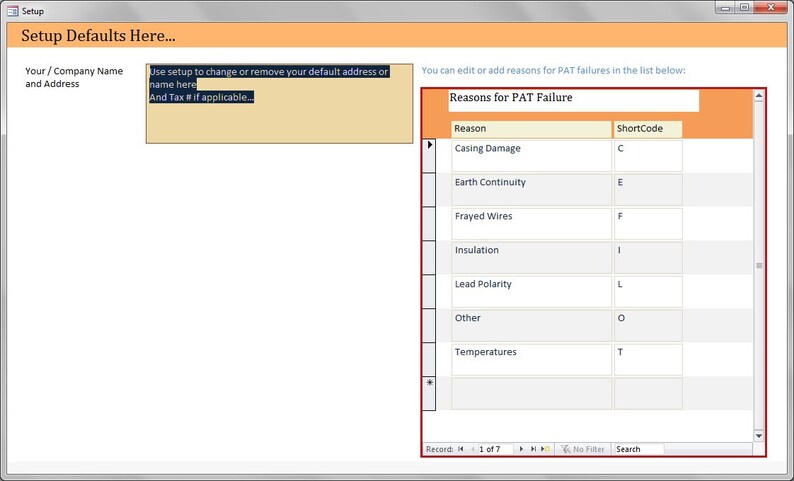Click the Temperatures reason field

[x=531, y=359]
